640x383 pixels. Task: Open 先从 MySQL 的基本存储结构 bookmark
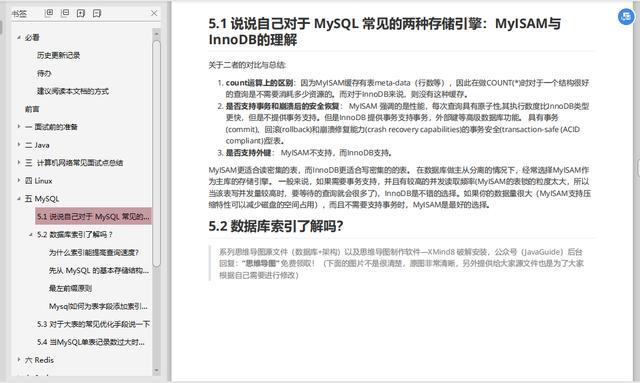coord(99,270)
